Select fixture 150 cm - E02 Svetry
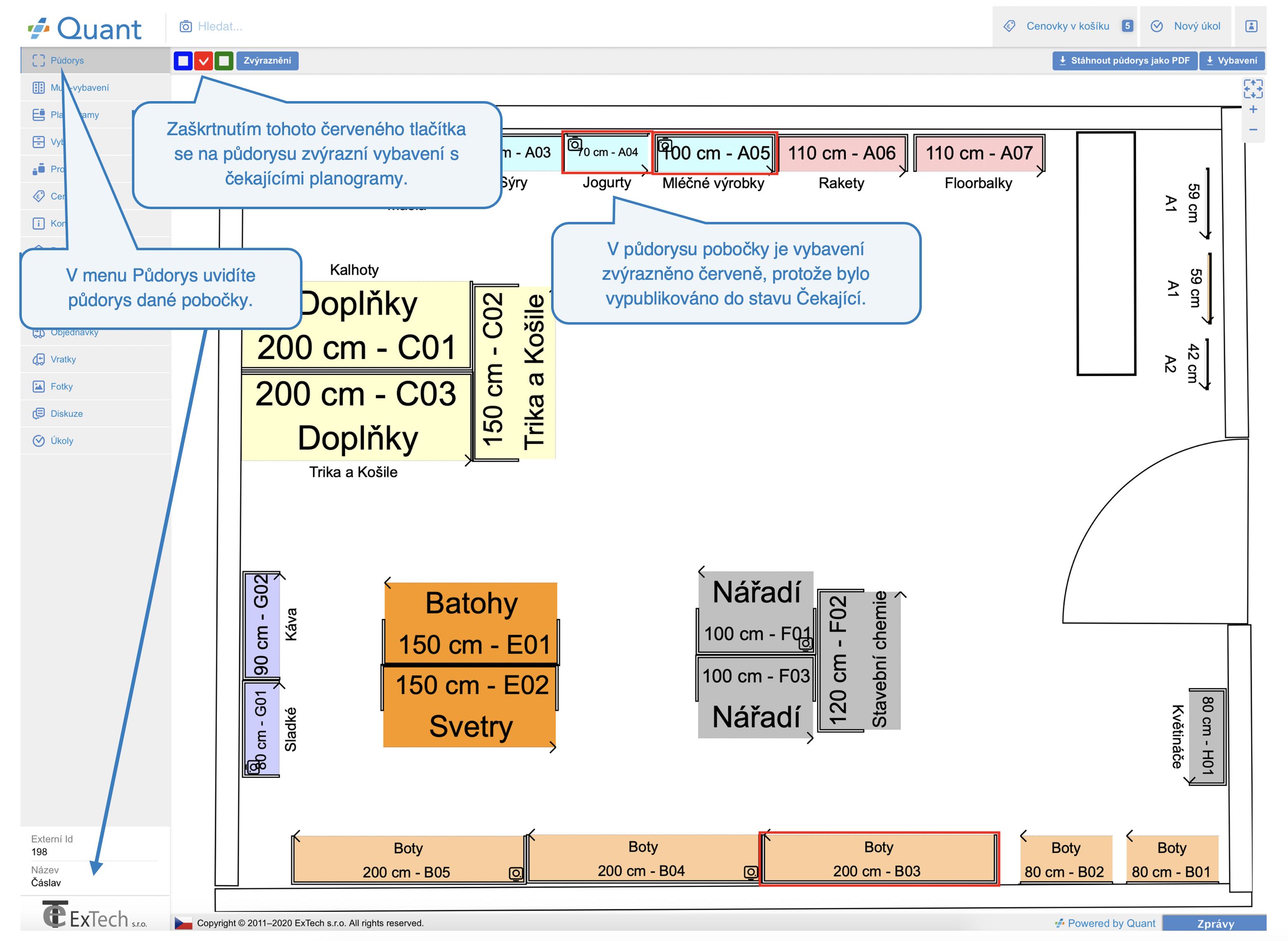This screenshot has height=941, width=1288. pyautogui.click(x=469, y=706)
